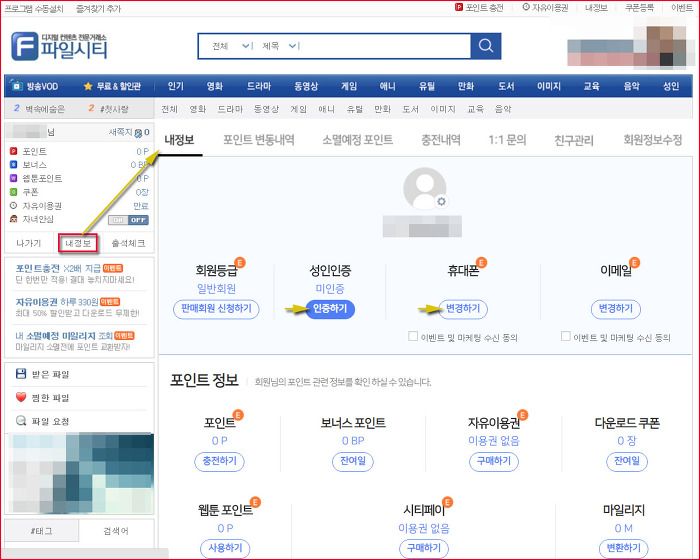
Task: Click the clock icon by 자유이용권 at top
Action: tap(526, 7)
